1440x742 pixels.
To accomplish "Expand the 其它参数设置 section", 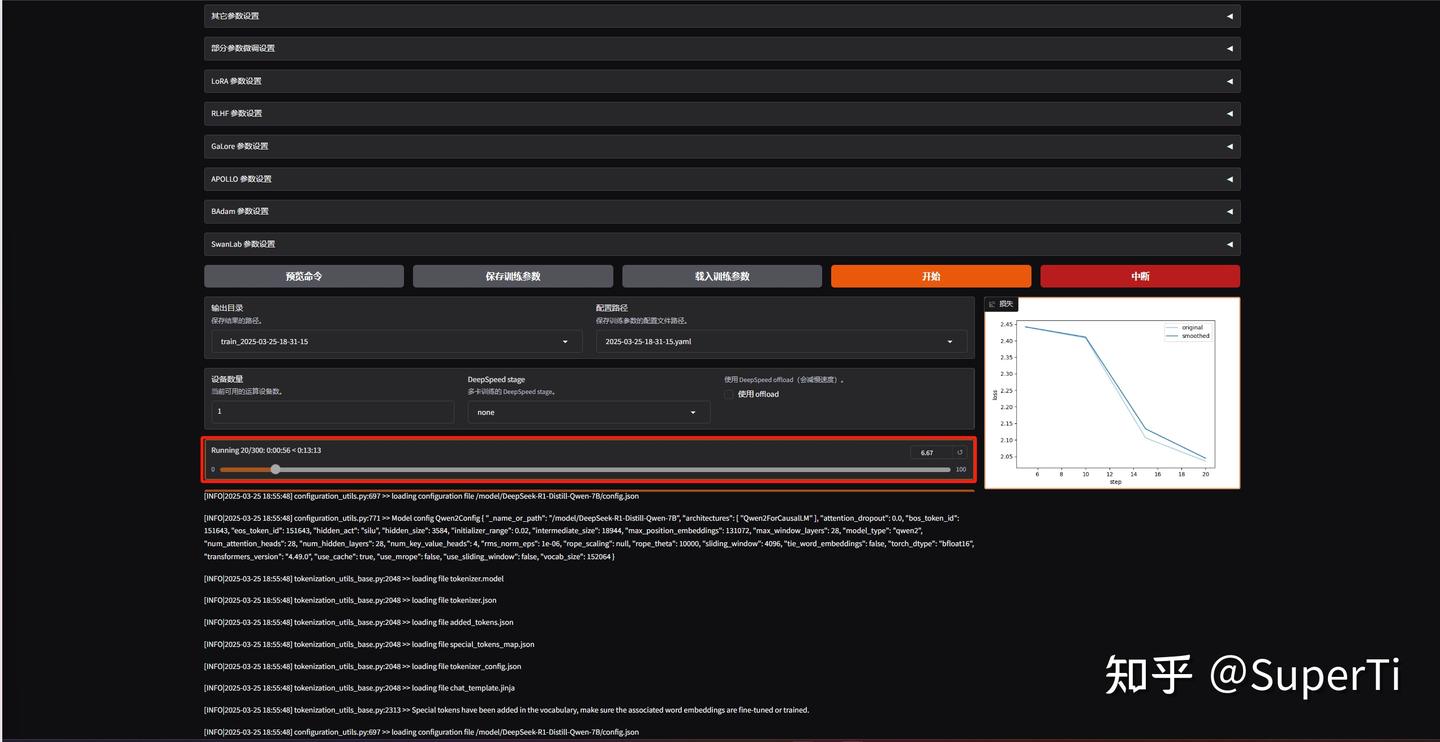I will coord(722,16).
